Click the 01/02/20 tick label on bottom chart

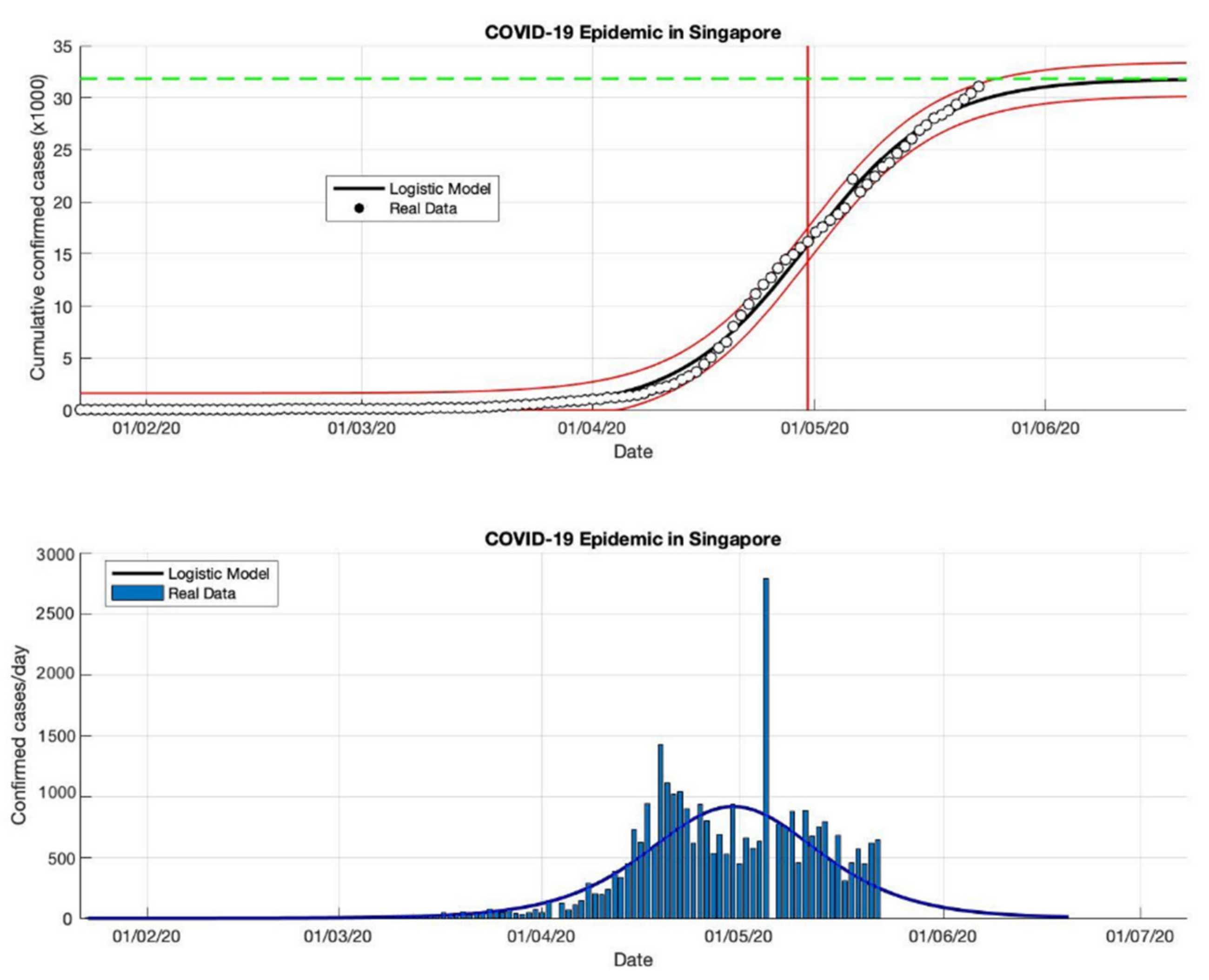146,936
